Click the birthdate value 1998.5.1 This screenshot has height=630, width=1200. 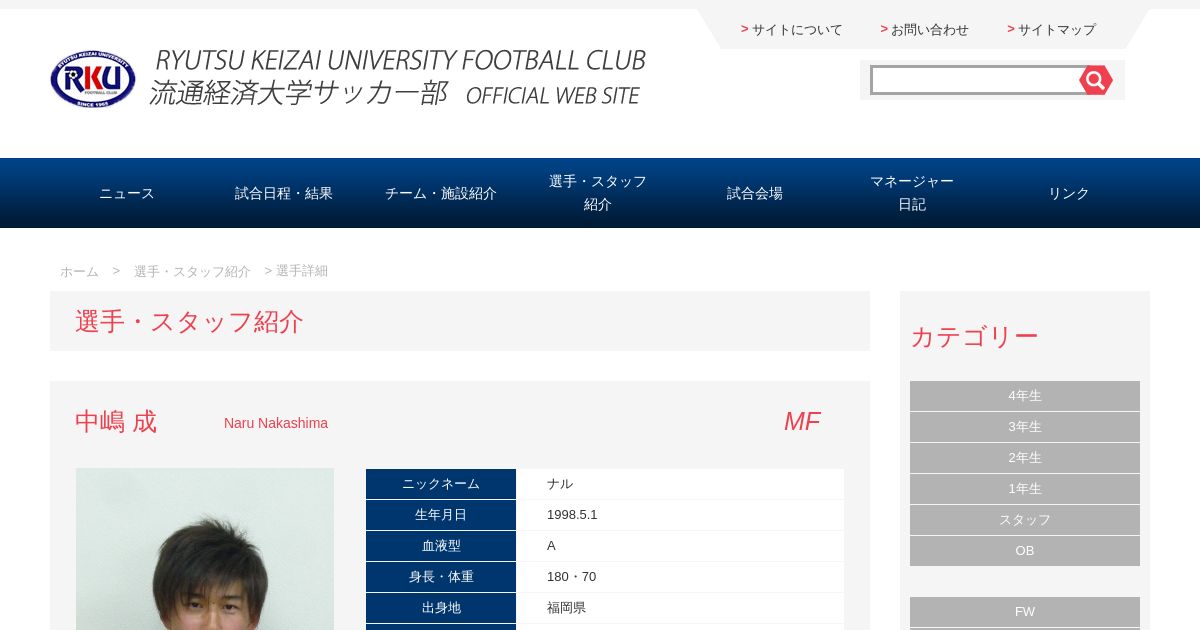click(572, 515)
